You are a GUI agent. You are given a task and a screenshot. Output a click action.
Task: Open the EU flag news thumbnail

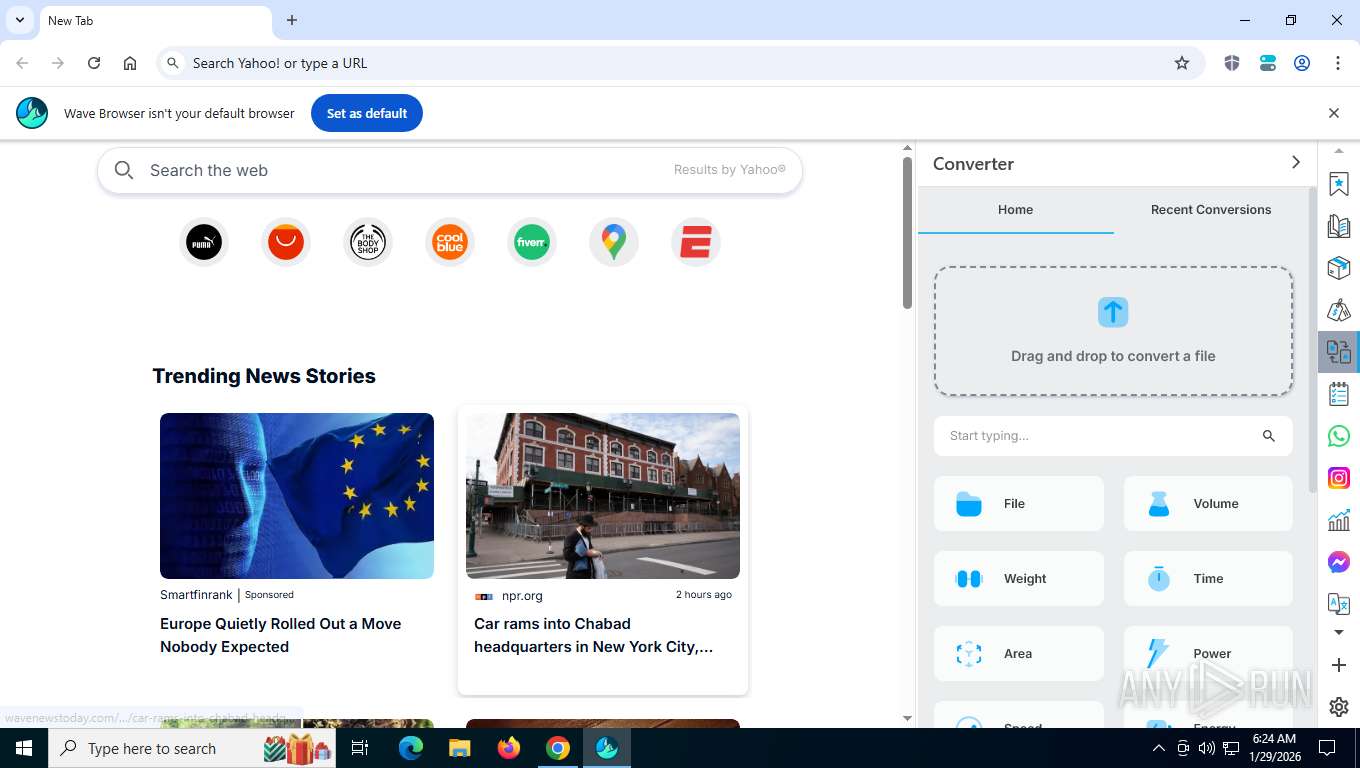297,496
